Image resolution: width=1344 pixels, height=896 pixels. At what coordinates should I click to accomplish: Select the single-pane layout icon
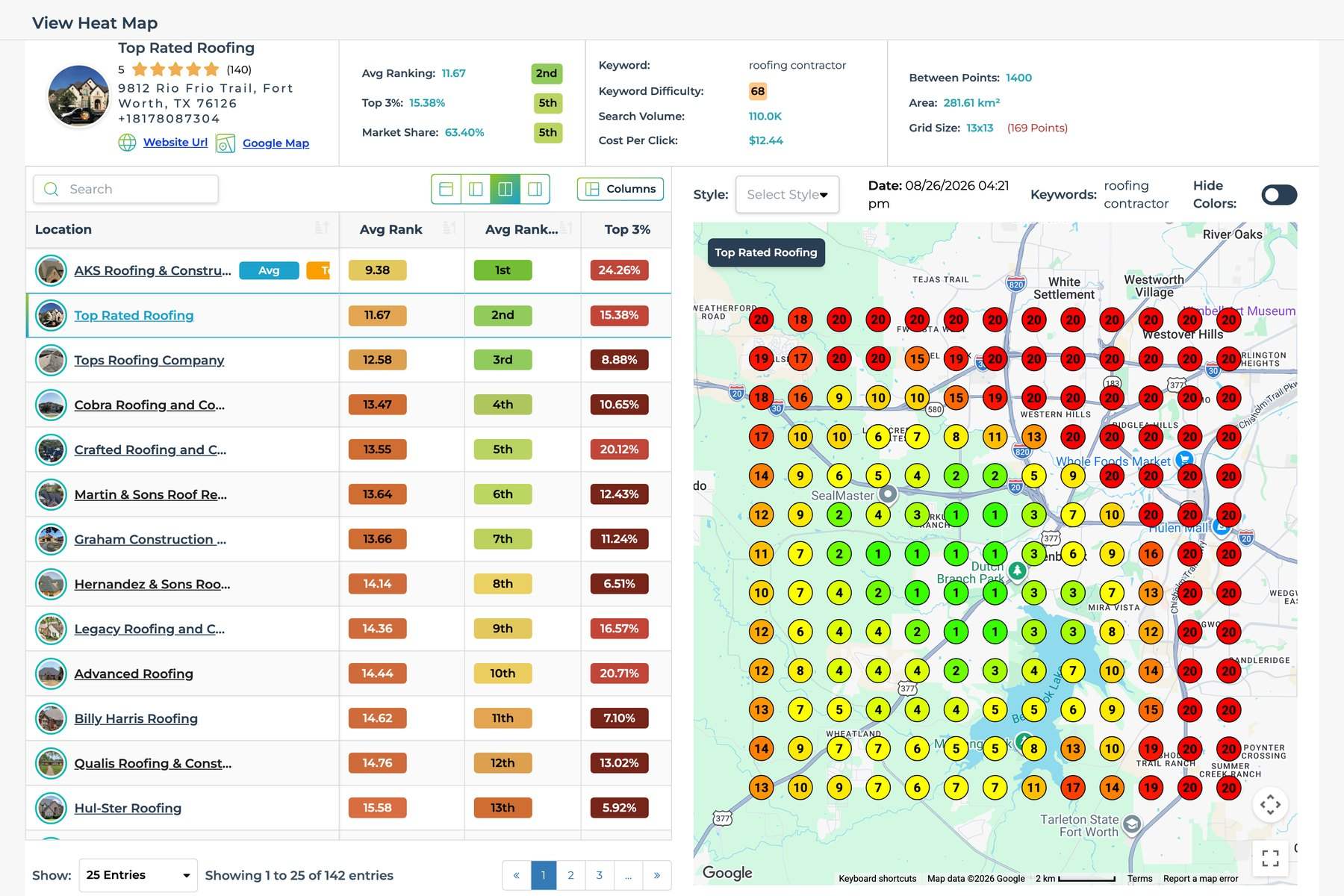coord(446,189)
